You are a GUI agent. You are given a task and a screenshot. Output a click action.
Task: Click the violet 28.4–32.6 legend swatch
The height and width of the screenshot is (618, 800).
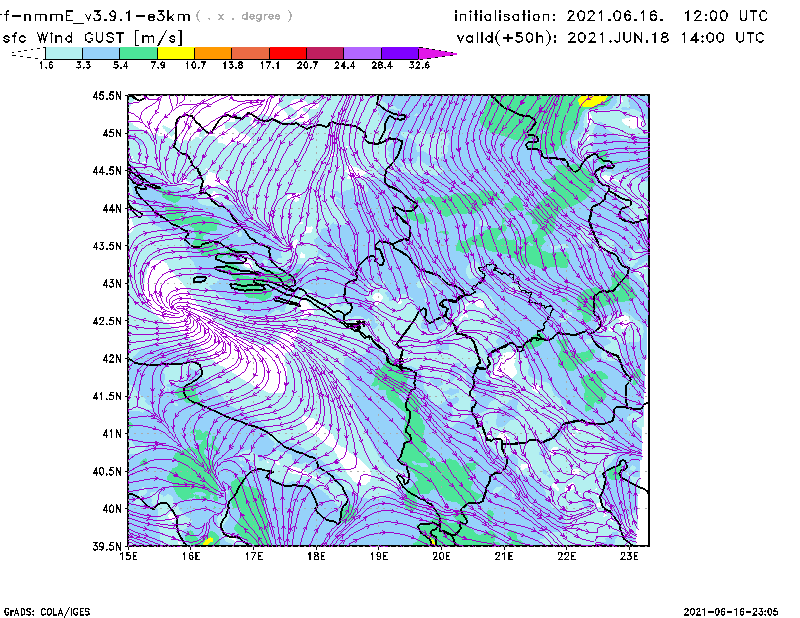[400, 53]
